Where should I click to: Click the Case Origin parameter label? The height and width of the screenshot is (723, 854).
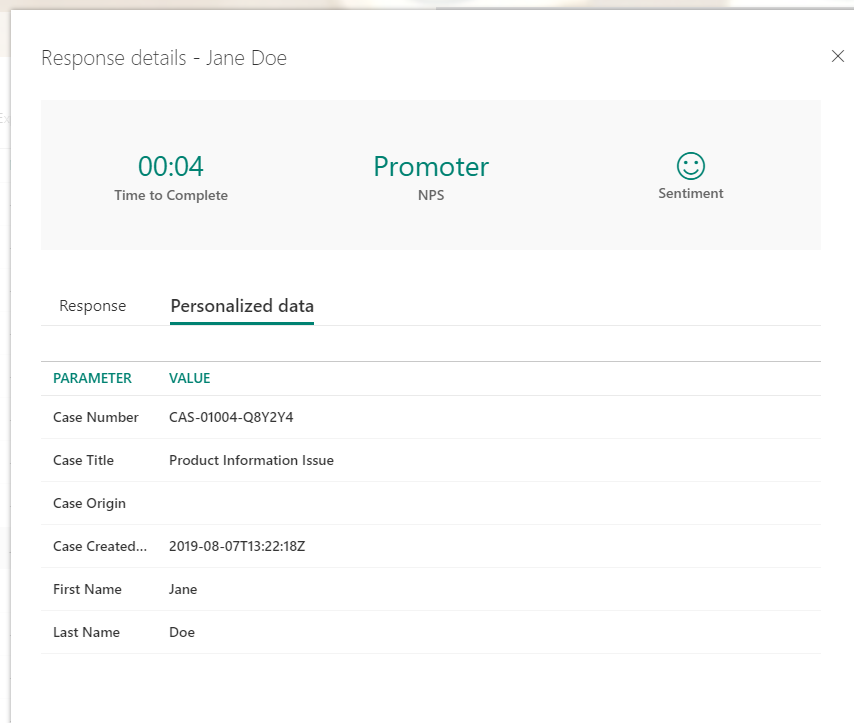89,503
